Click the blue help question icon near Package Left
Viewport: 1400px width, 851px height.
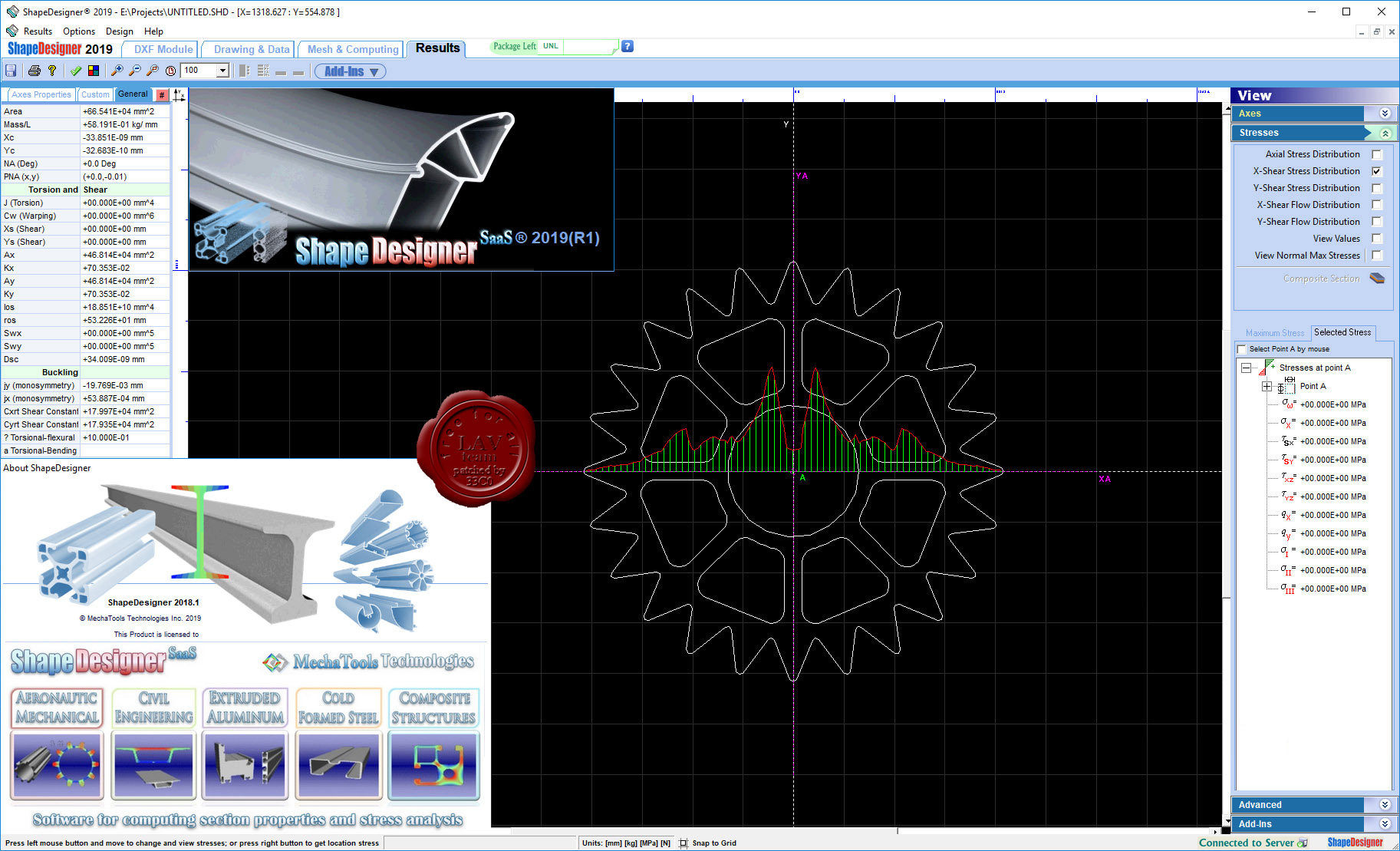[628, 46]
